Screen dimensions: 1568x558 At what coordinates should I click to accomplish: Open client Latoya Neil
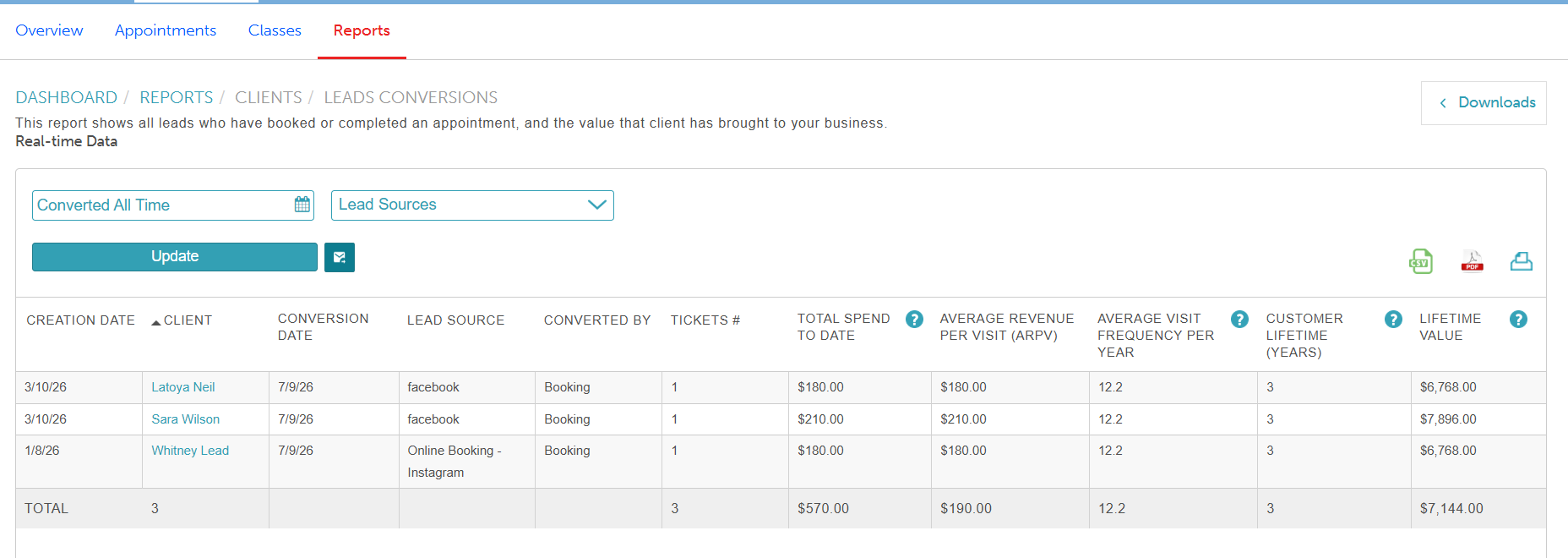(x=183, y=387)
